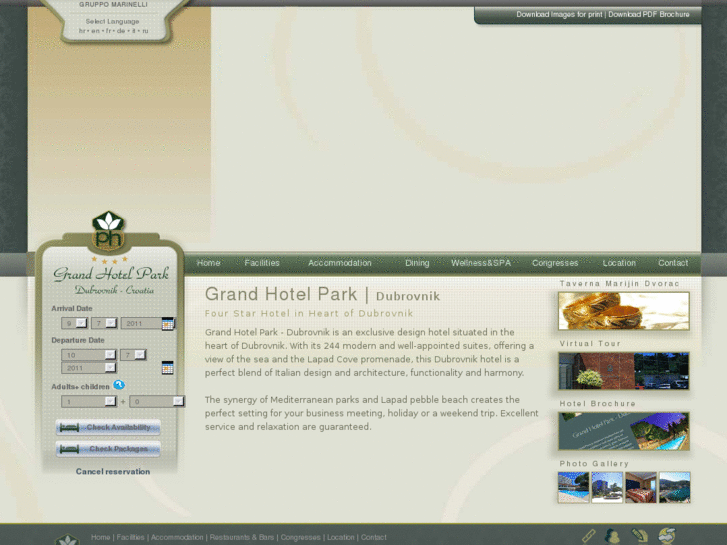Screen dimensions: 727x545
Task: Open third Photo Gallery thumbnail showing bedroom
Action: [641, 487]
